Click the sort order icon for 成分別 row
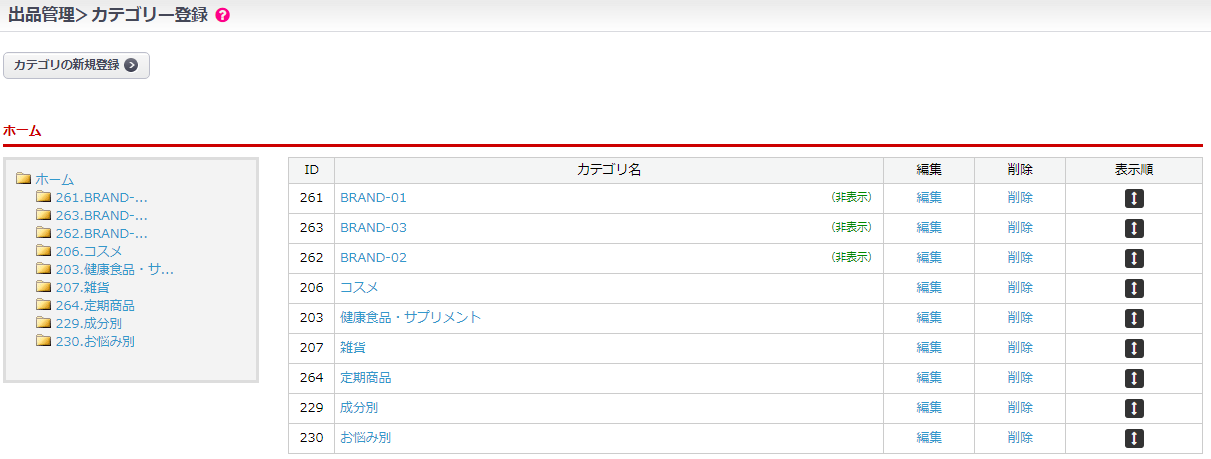The height and width of the screenshot is (459, 1211). tap(1134, 408)
